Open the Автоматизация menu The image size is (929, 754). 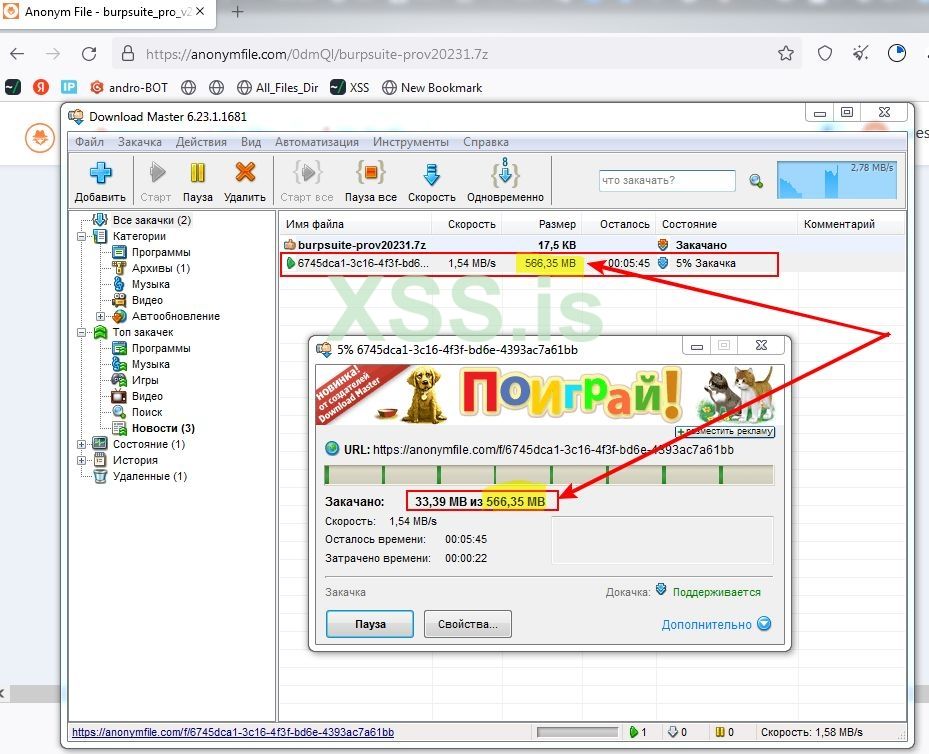click(x=316, y=142)
